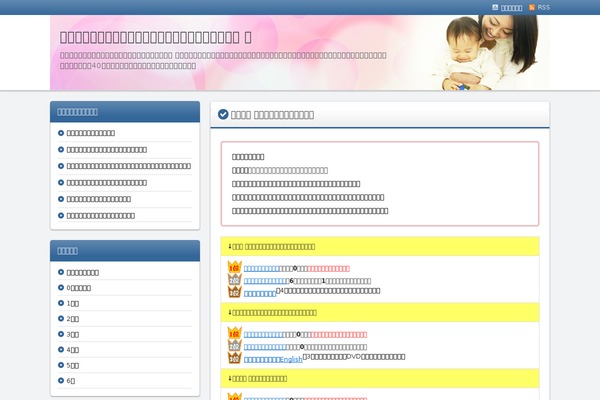Open the category starting with "1"
The width and height of the screenshot is (600, 400).
(x=73, y=304)
